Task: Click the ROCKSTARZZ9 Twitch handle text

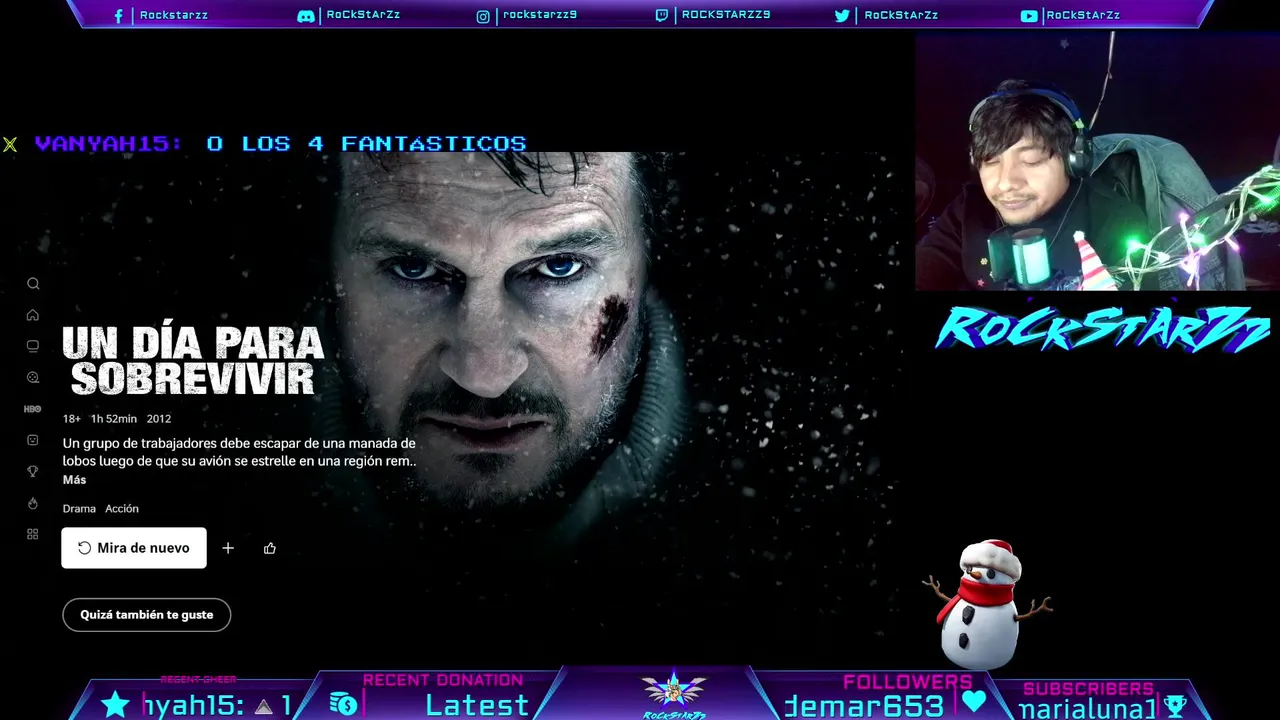Action: 726,16
